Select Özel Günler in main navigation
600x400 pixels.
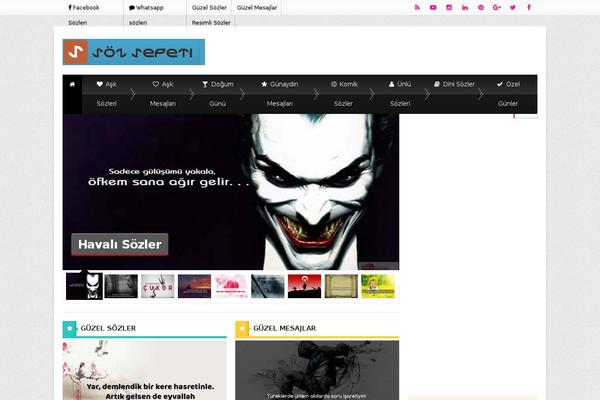click(x=508, y=94)
